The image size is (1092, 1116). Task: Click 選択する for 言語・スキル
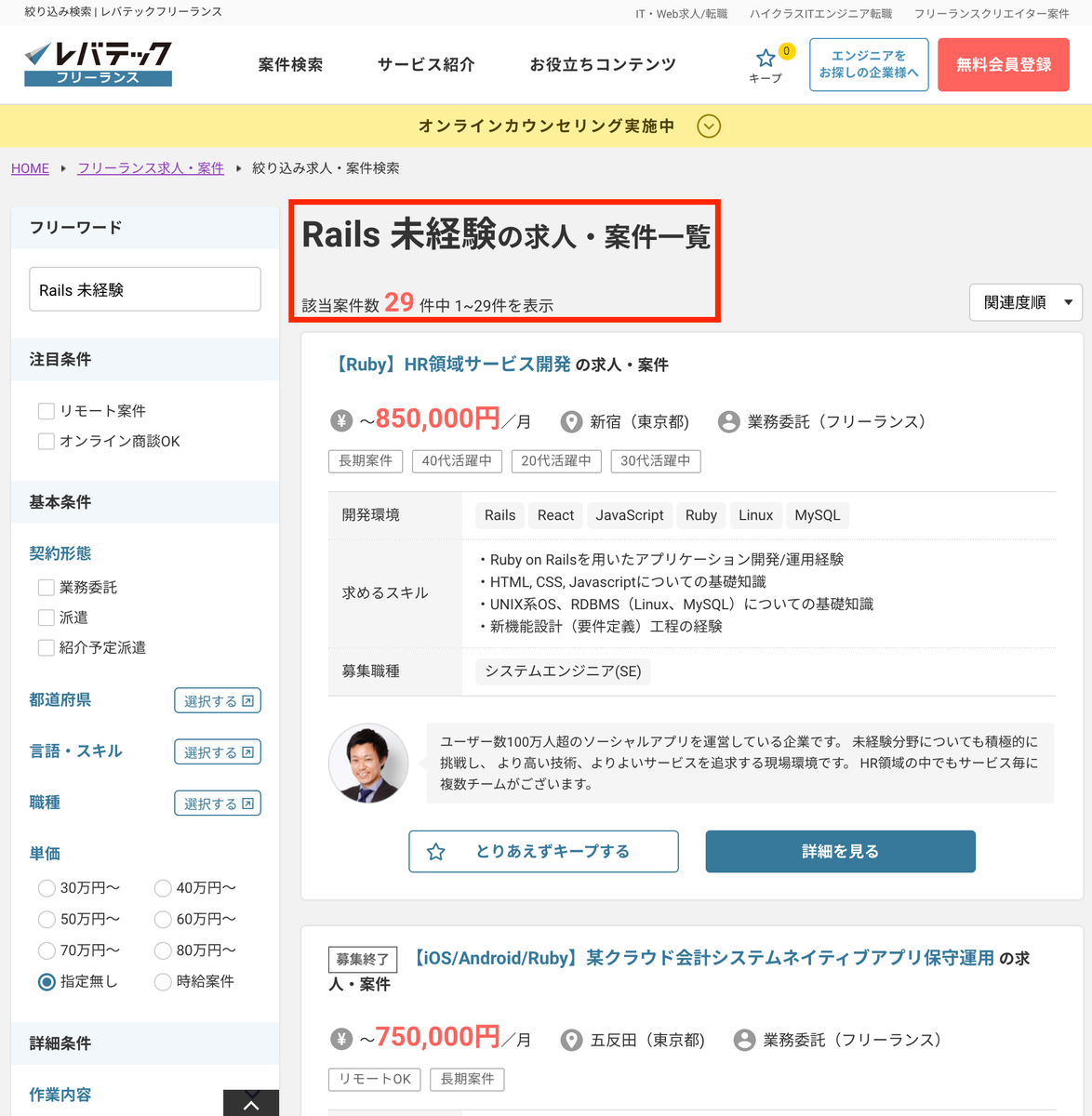click(218, 752)
